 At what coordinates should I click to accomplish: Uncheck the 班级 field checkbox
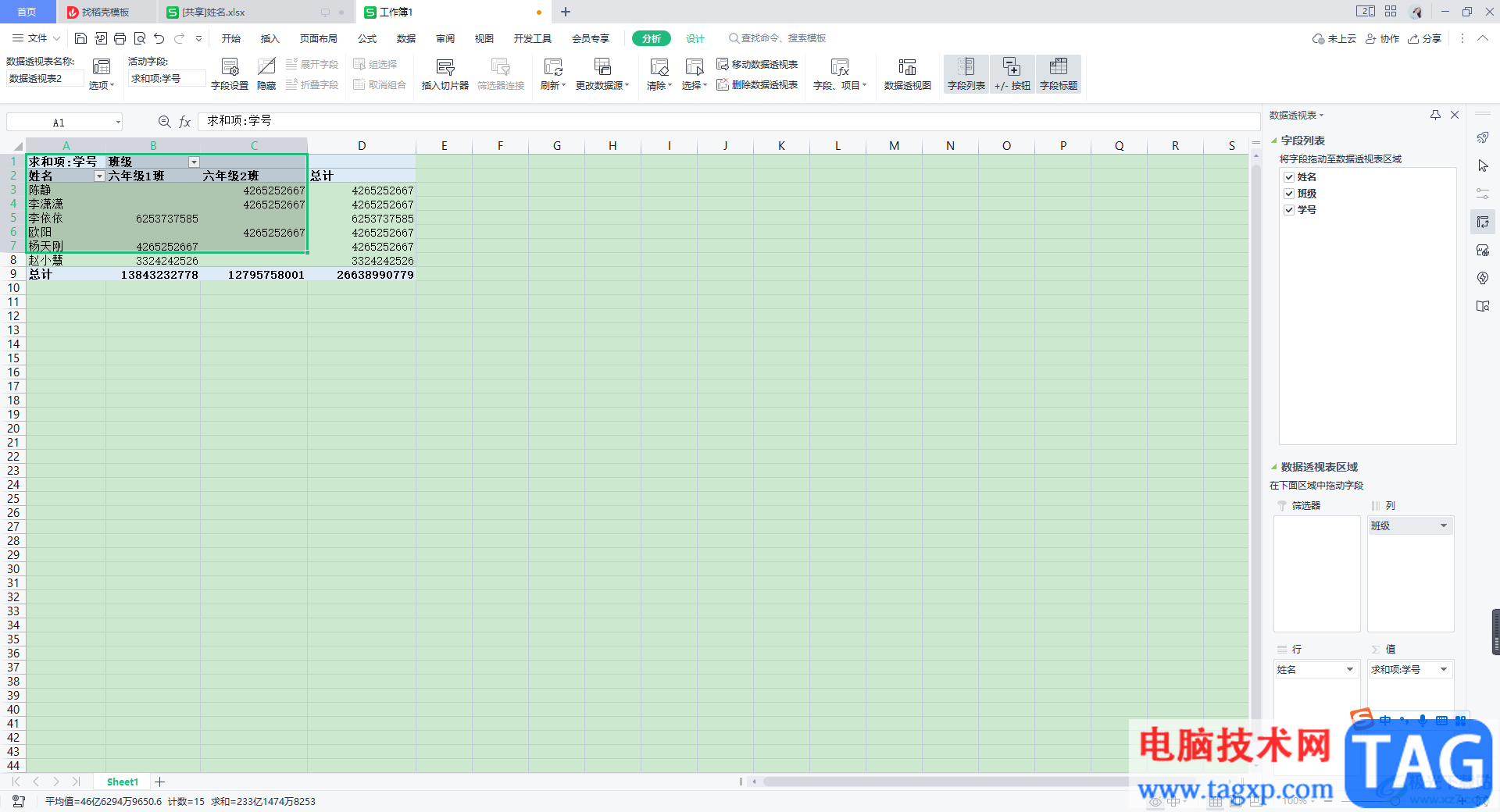(1289, 194)
